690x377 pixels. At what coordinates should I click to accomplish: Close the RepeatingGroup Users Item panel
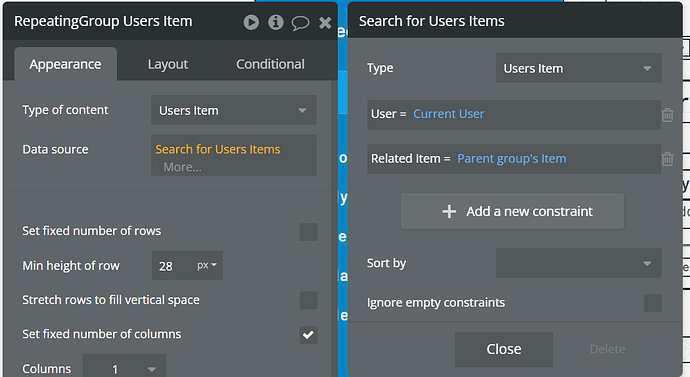click(325, 22)
